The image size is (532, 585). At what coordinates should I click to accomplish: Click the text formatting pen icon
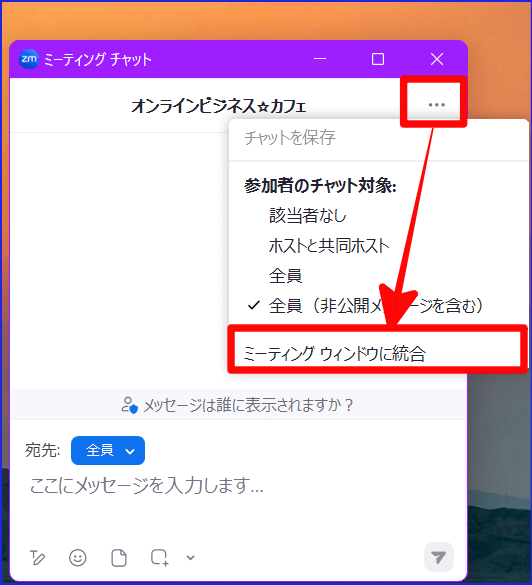[37, 558]
